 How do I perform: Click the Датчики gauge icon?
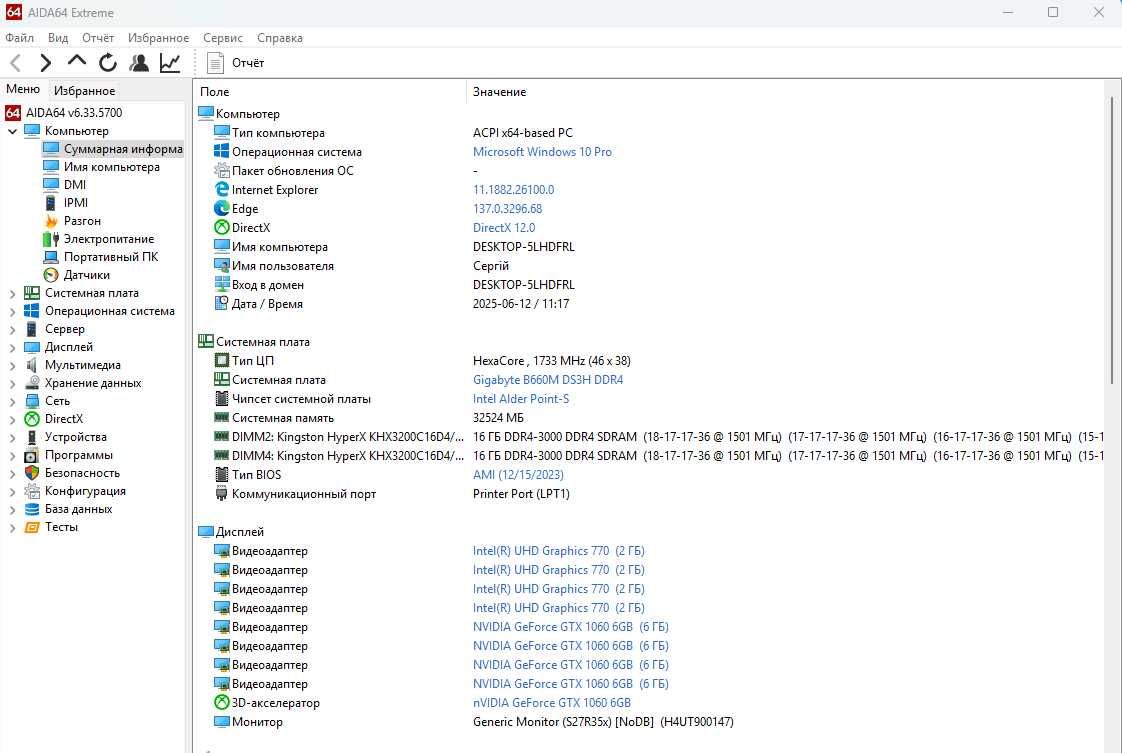point(51,275)
